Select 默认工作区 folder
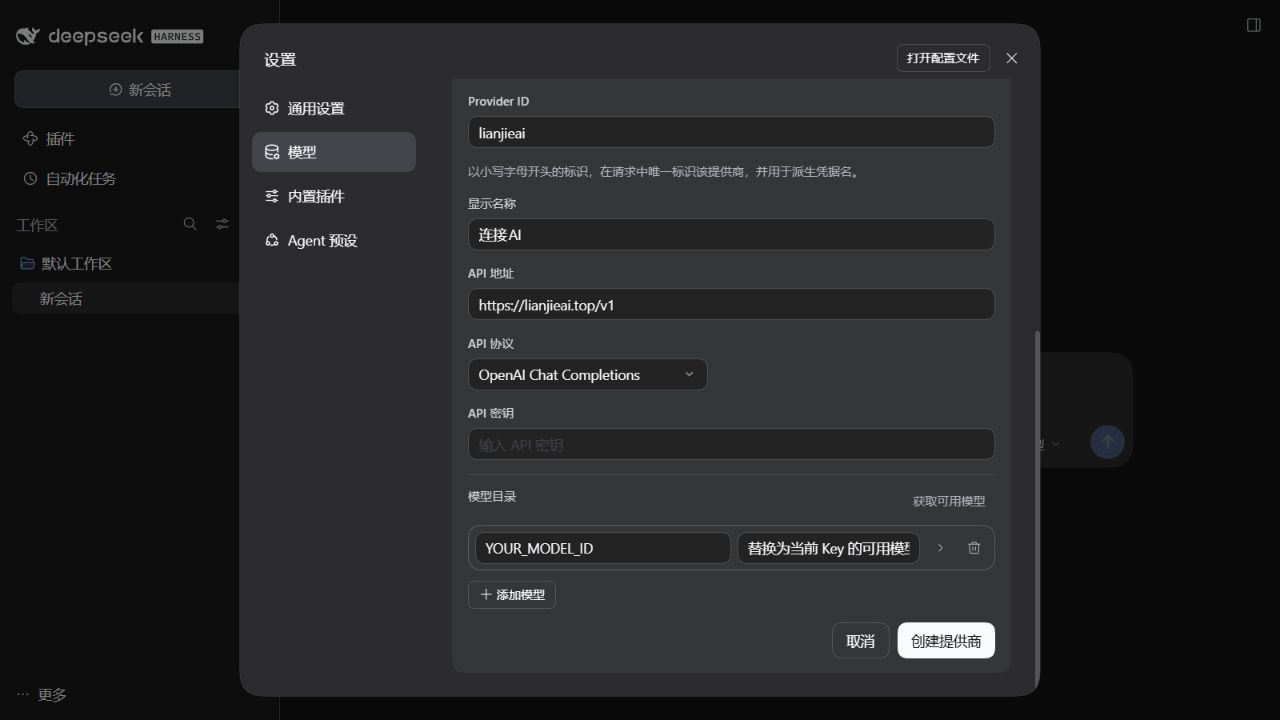The image size is (1280, 720). [66, 264]
